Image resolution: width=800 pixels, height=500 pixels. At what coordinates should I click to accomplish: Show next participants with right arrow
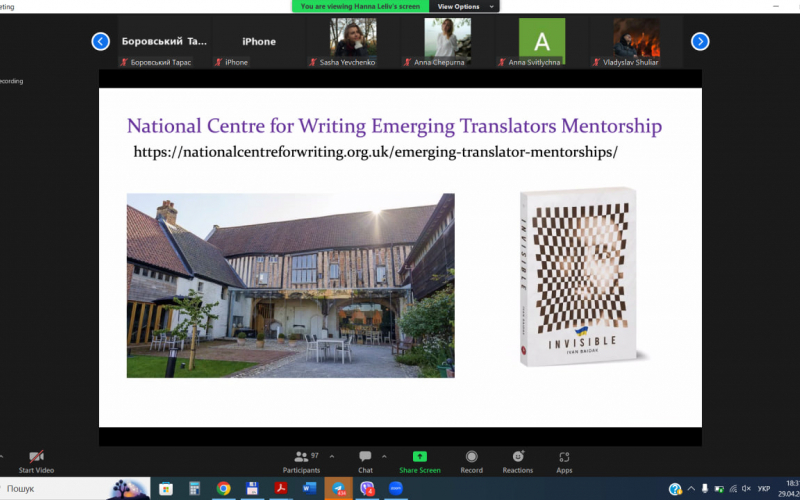click(700, 41)
